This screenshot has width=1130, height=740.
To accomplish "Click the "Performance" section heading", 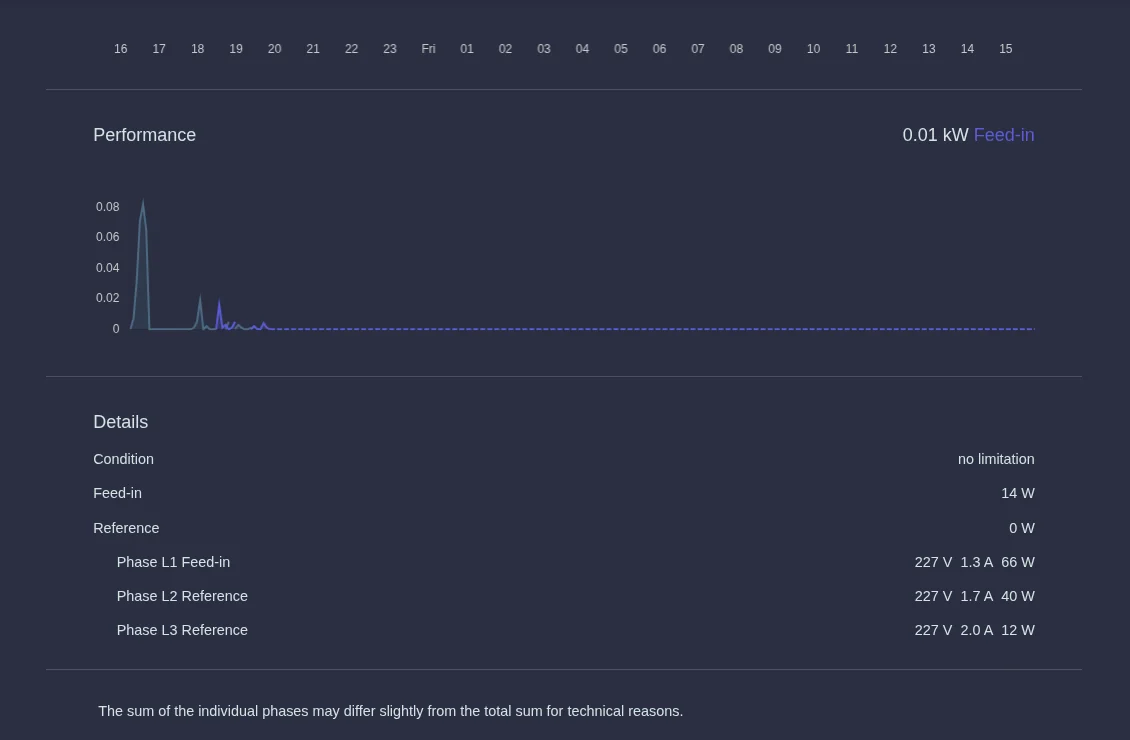I will [x=145, y=135].
